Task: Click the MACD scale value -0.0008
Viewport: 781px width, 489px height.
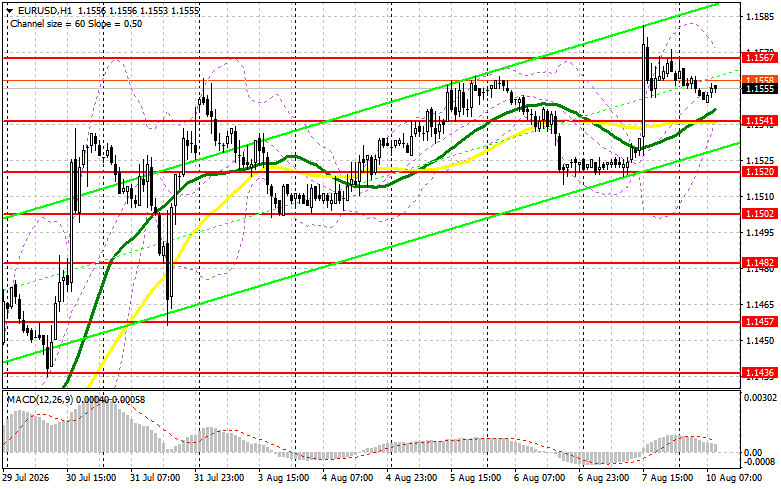Action: tap(760, 462)
